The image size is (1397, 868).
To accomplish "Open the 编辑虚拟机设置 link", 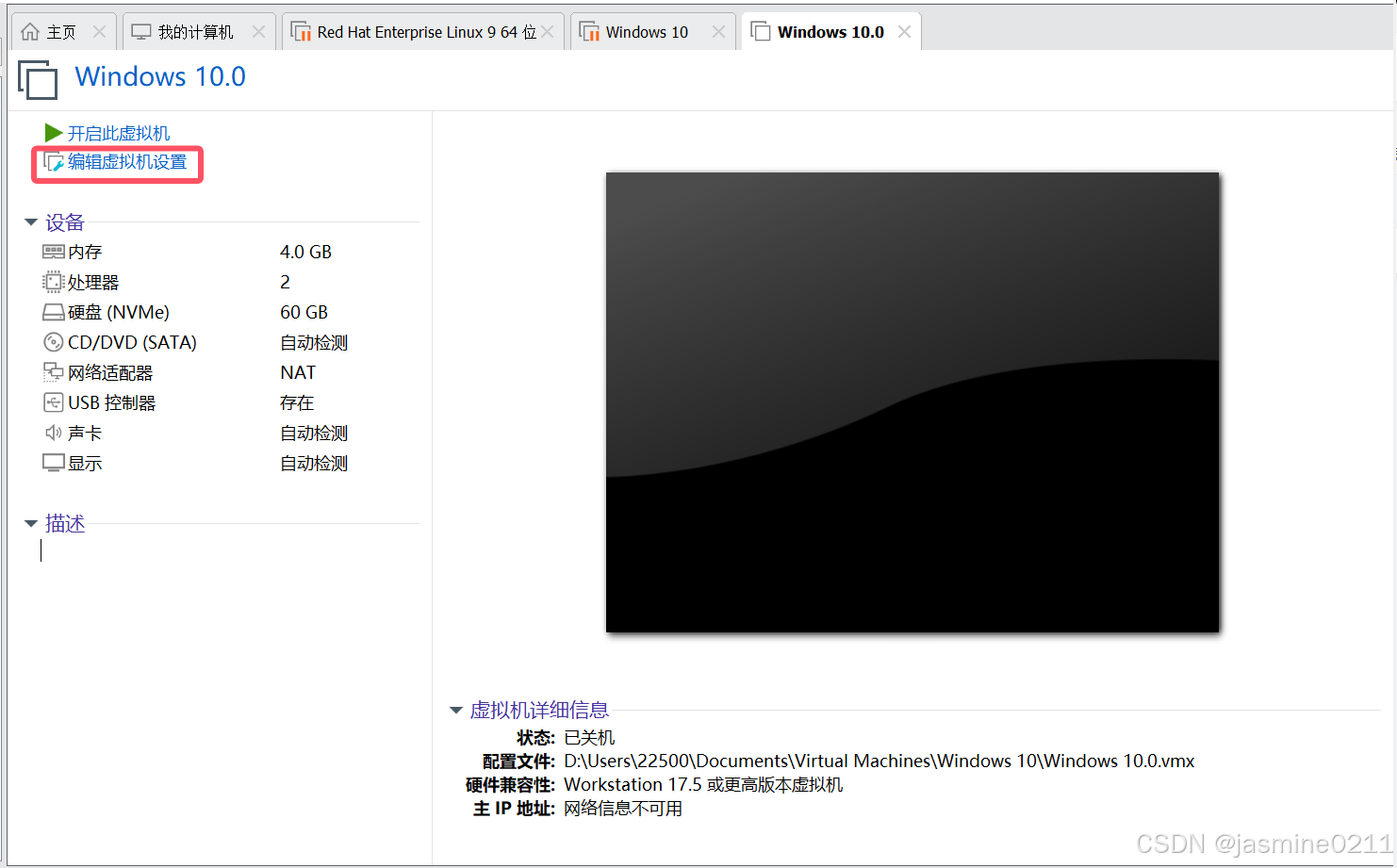I will (x=127, y=162).
